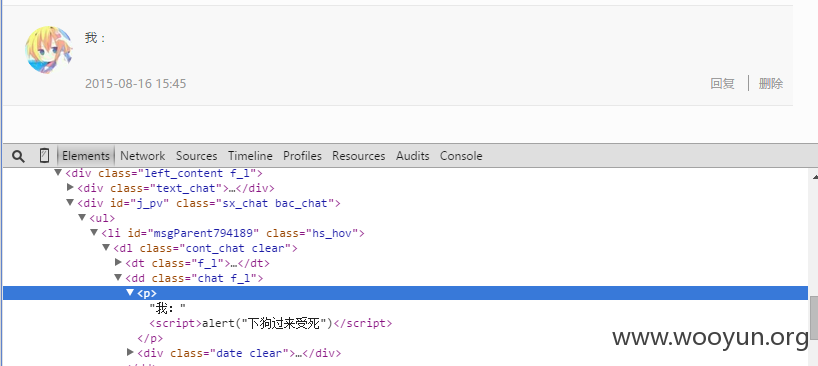This screenshot has height=366, width=818.
Task: Click the DevTools vertical scrollbar thumb
Action: pyautogui.click(x=813, y=318)
